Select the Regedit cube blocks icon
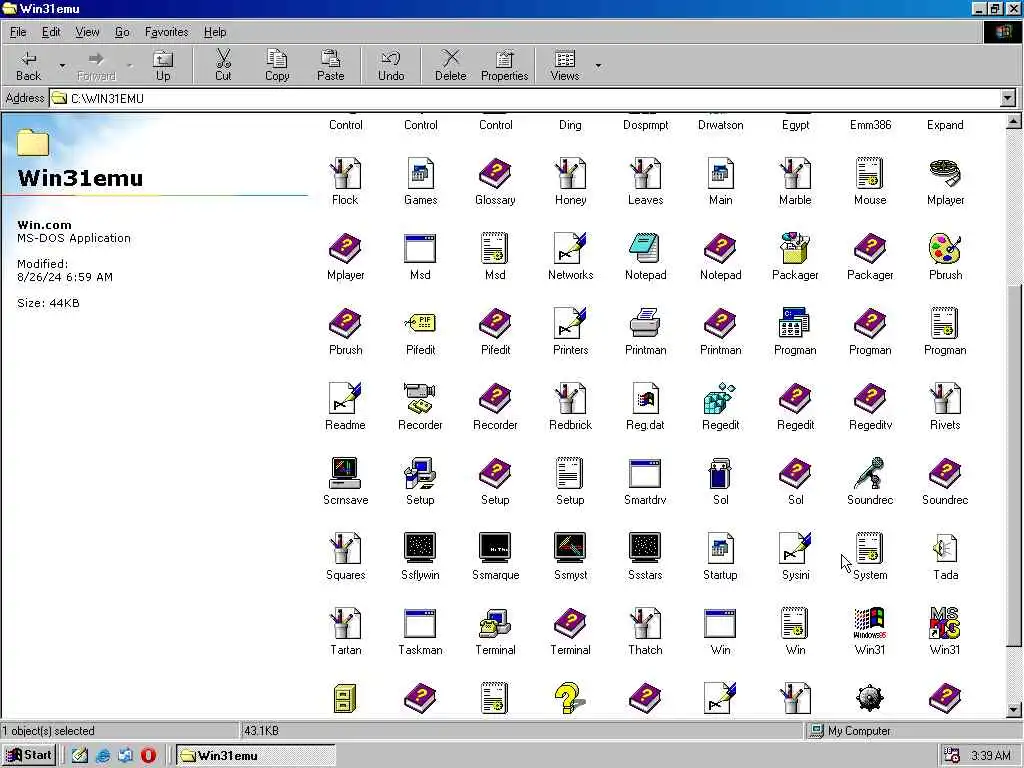Image resolution: width=1024 pixels, height=768 pixels. (x=720, y=399)
